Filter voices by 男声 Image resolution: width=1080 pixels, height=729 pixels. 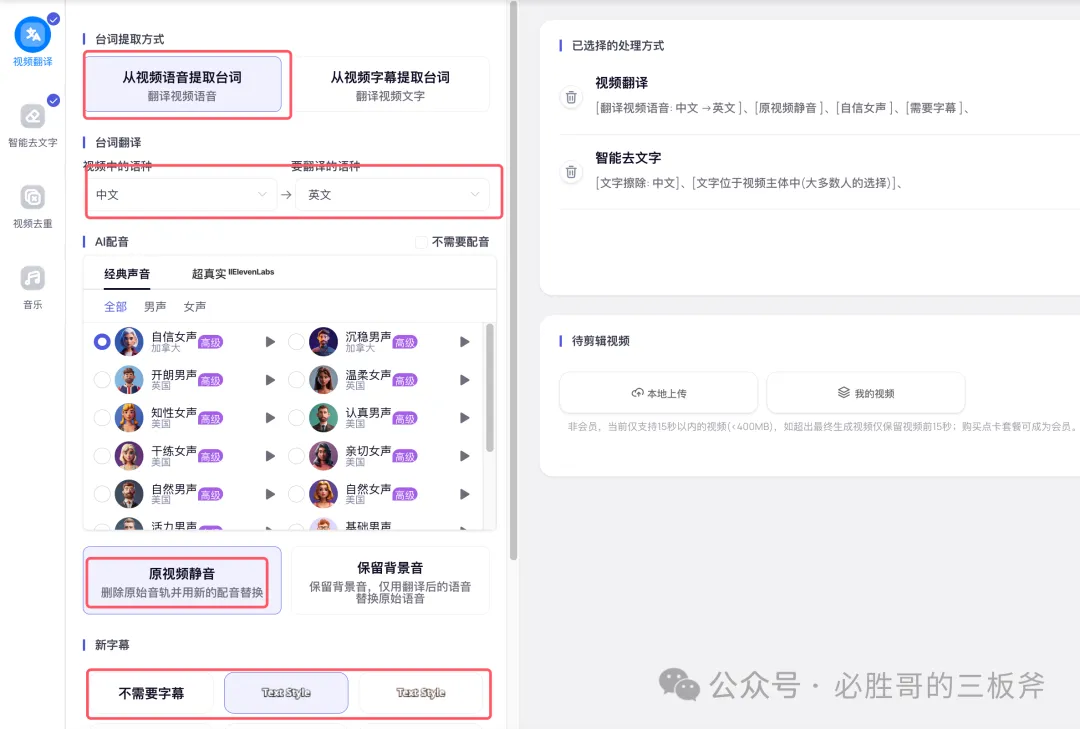pos(155,307)
